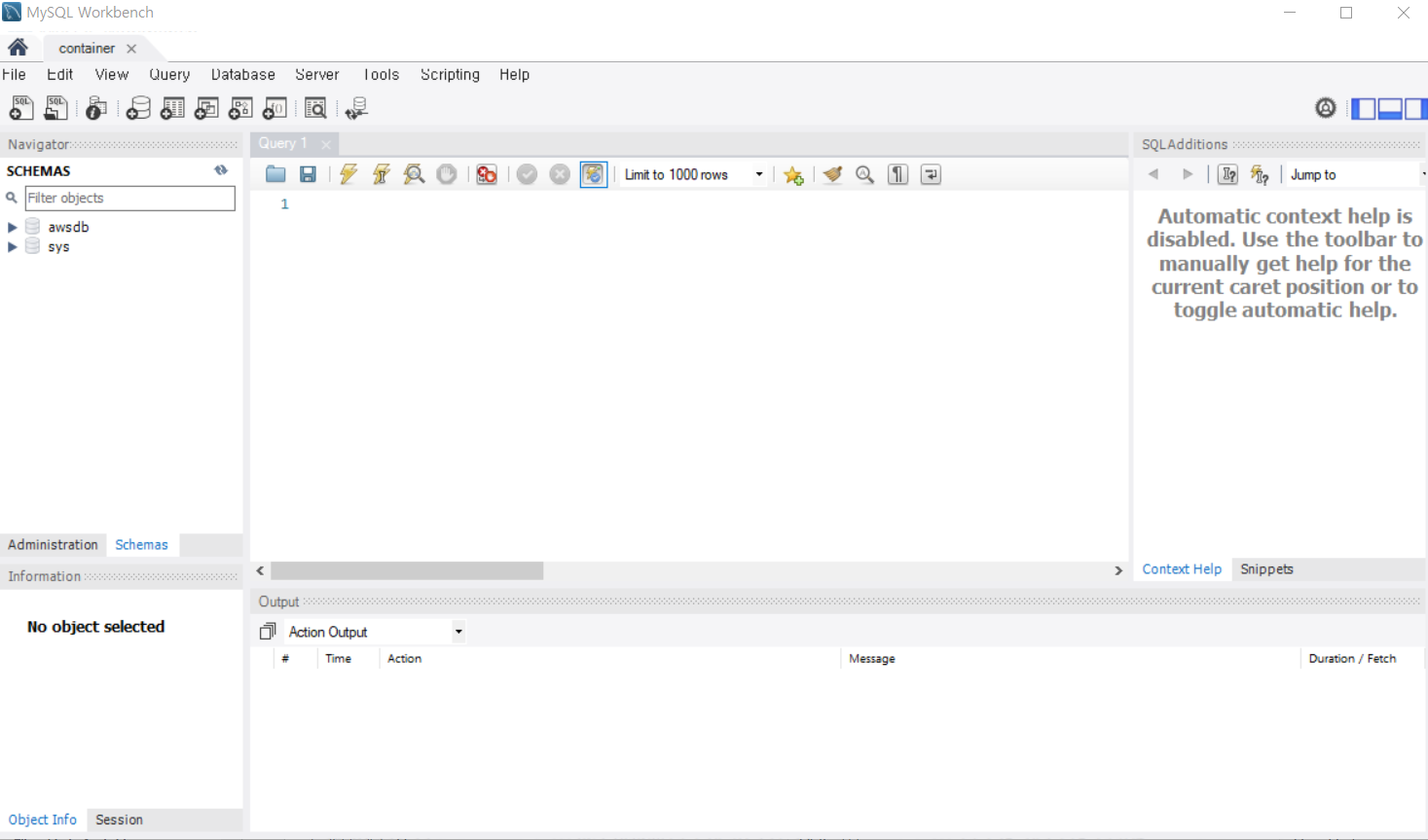Screen dimensions: 1428x840
Task: Switch to the Schemas tab
Action: tap(141, 545)
